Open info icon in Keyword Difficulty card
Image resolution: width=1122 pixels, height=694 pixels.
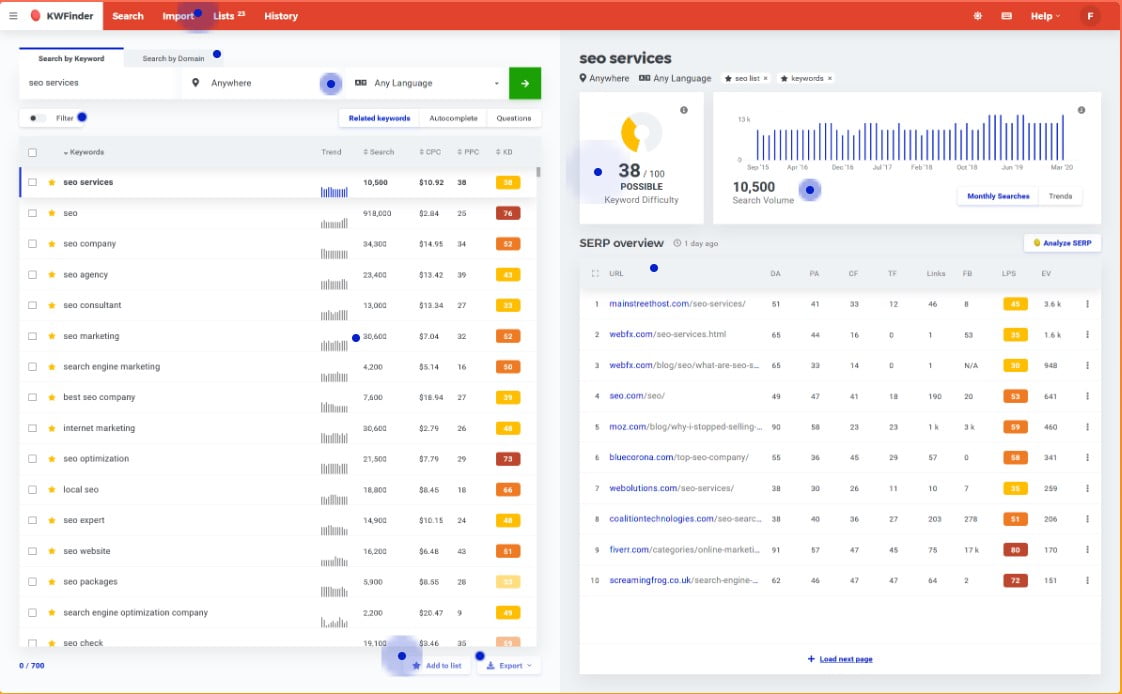coord(683,110)
